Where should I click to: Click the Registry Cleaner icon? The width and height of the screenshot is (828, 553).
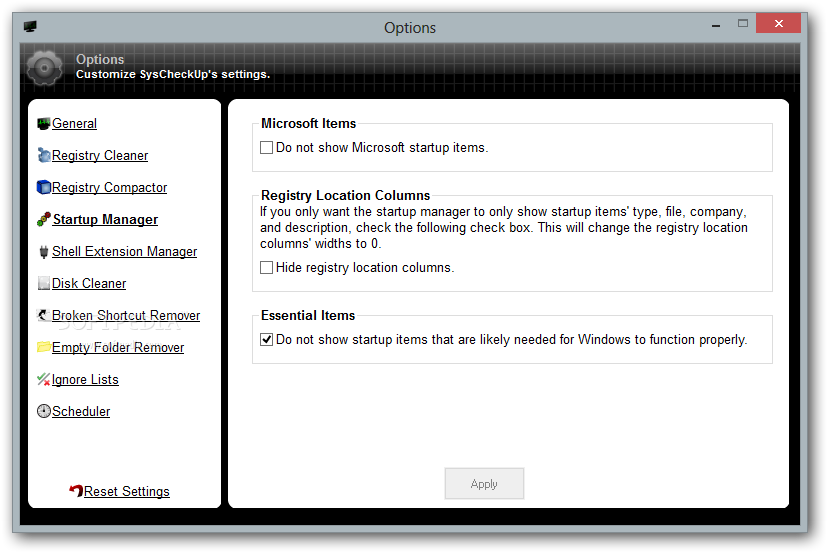[44, 155]
